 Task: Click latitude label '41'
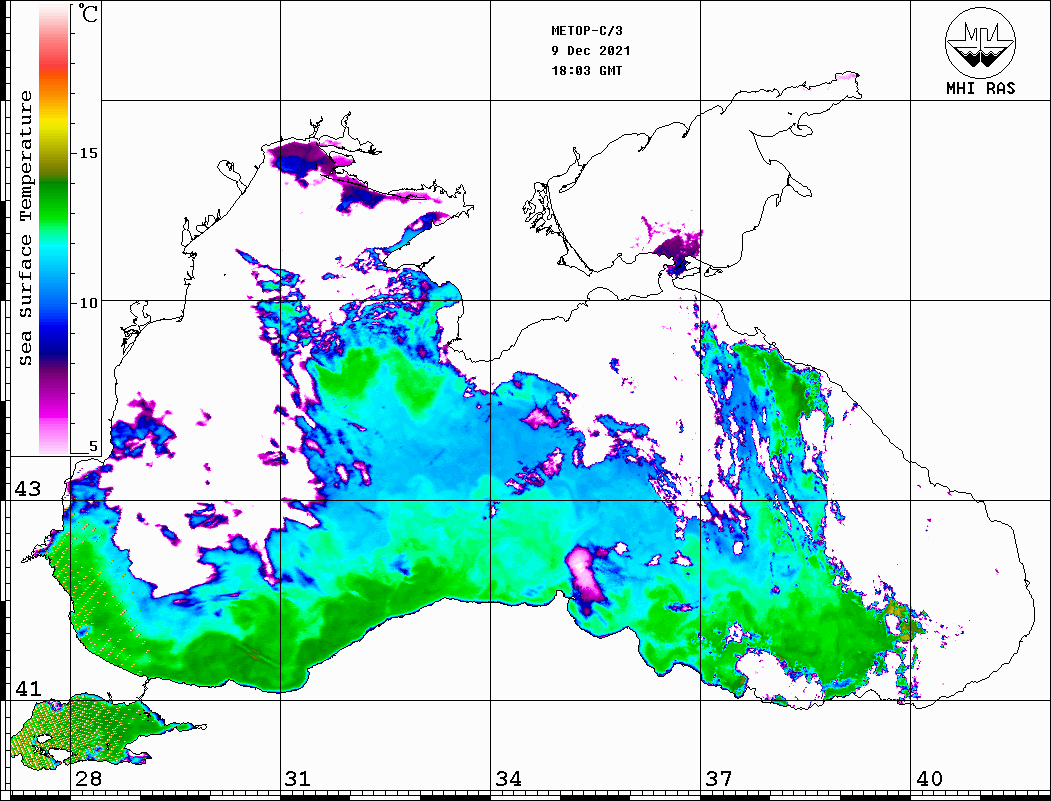tap(27, 689)
